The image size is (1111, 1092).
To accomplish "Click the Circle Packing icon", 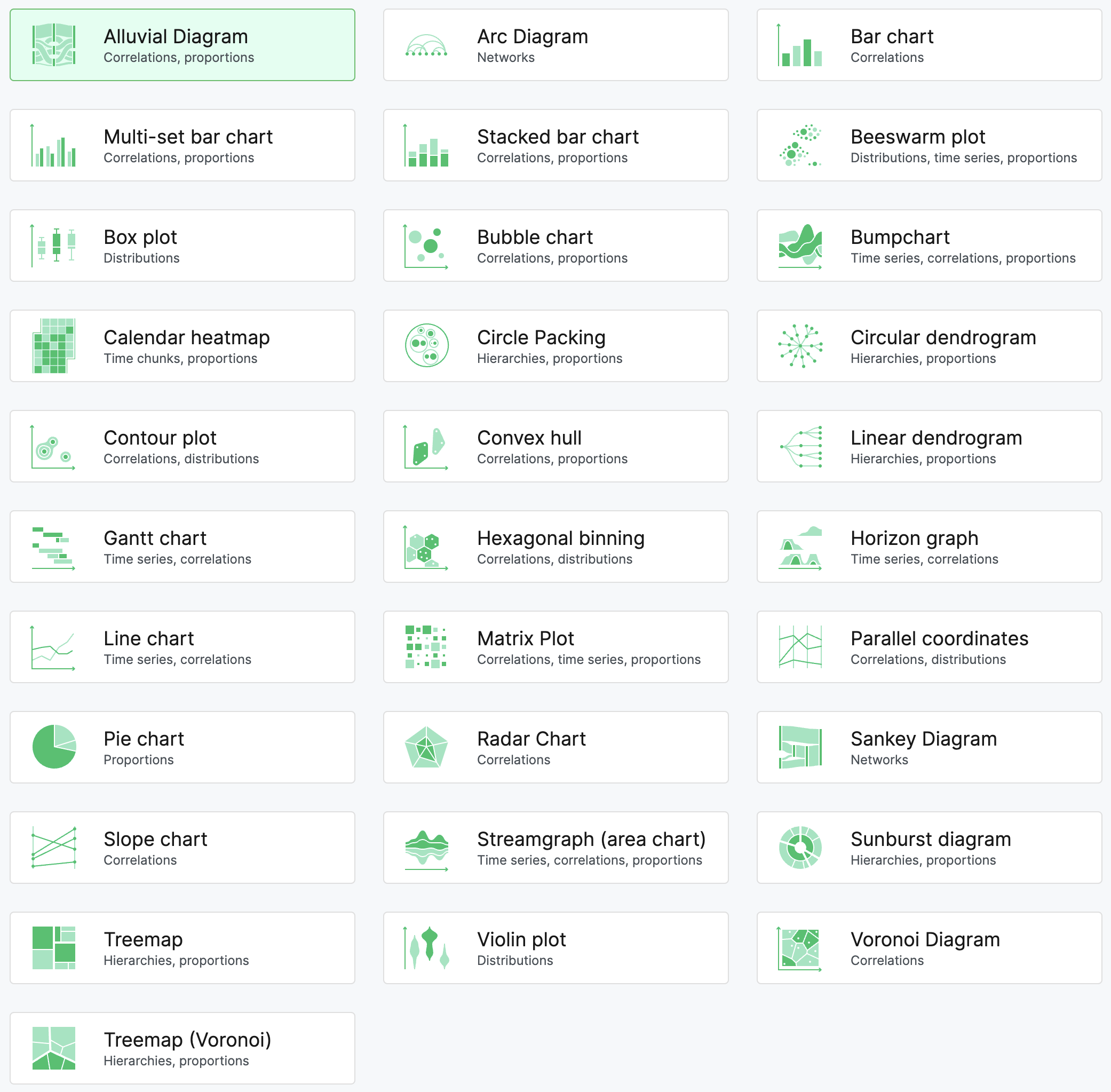I will (425, 345).
